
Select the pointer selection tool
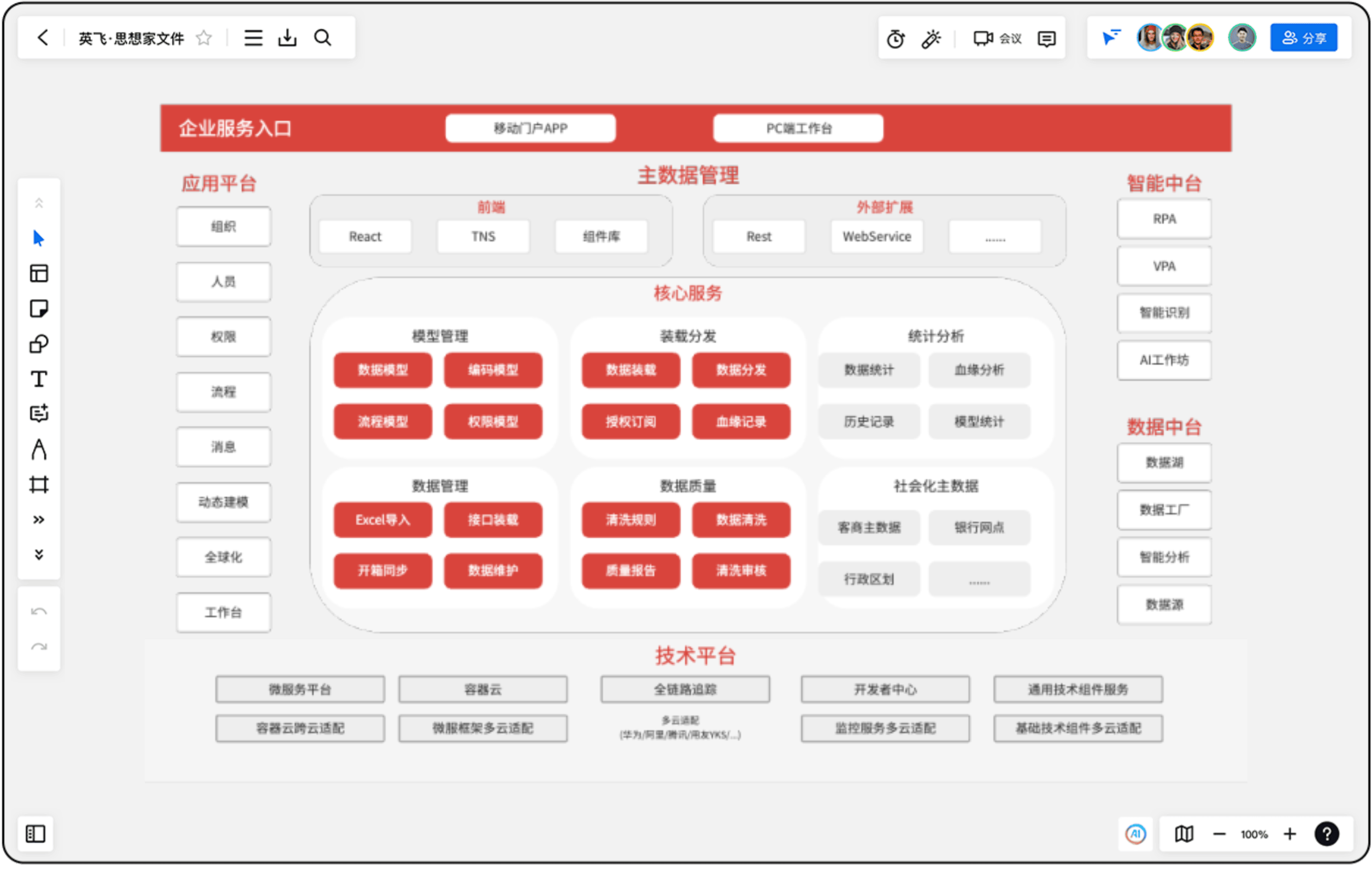[x=39, y=238]
